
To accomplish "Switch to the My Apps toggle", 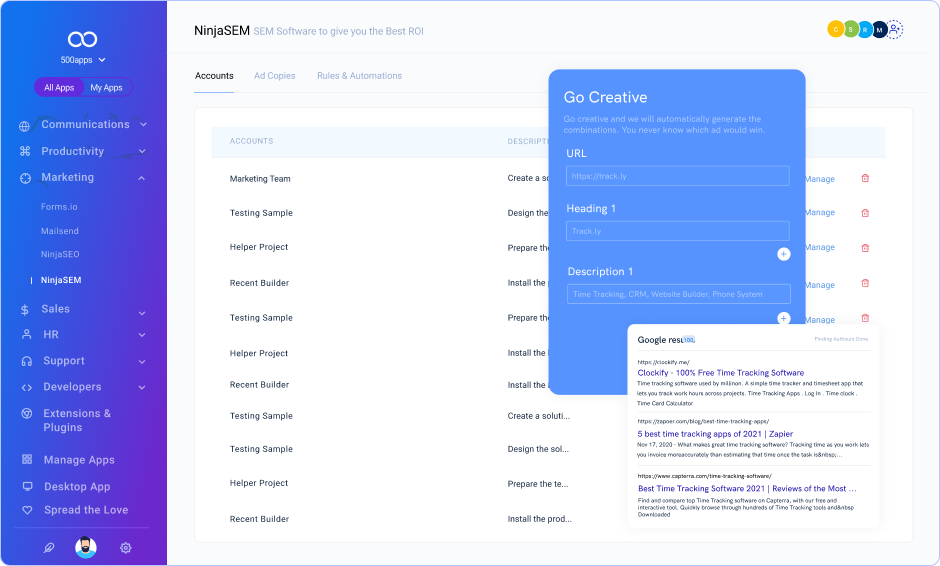I will 106,88.
